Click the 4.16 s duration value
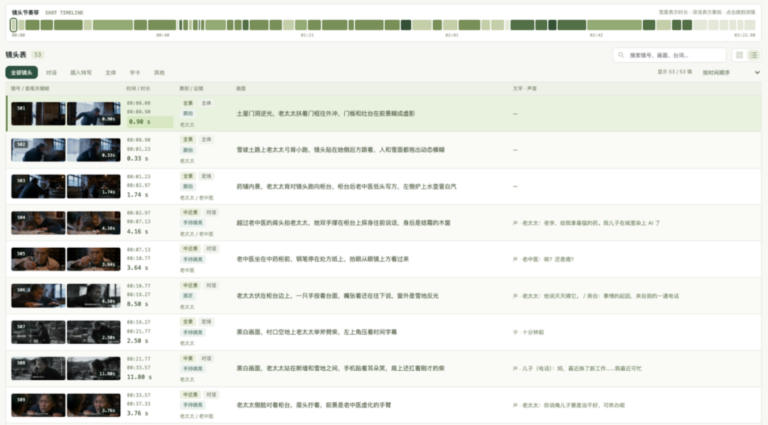The width and height of the screenshot is (768, 425). pyautogui.click(x=138, y=232)
